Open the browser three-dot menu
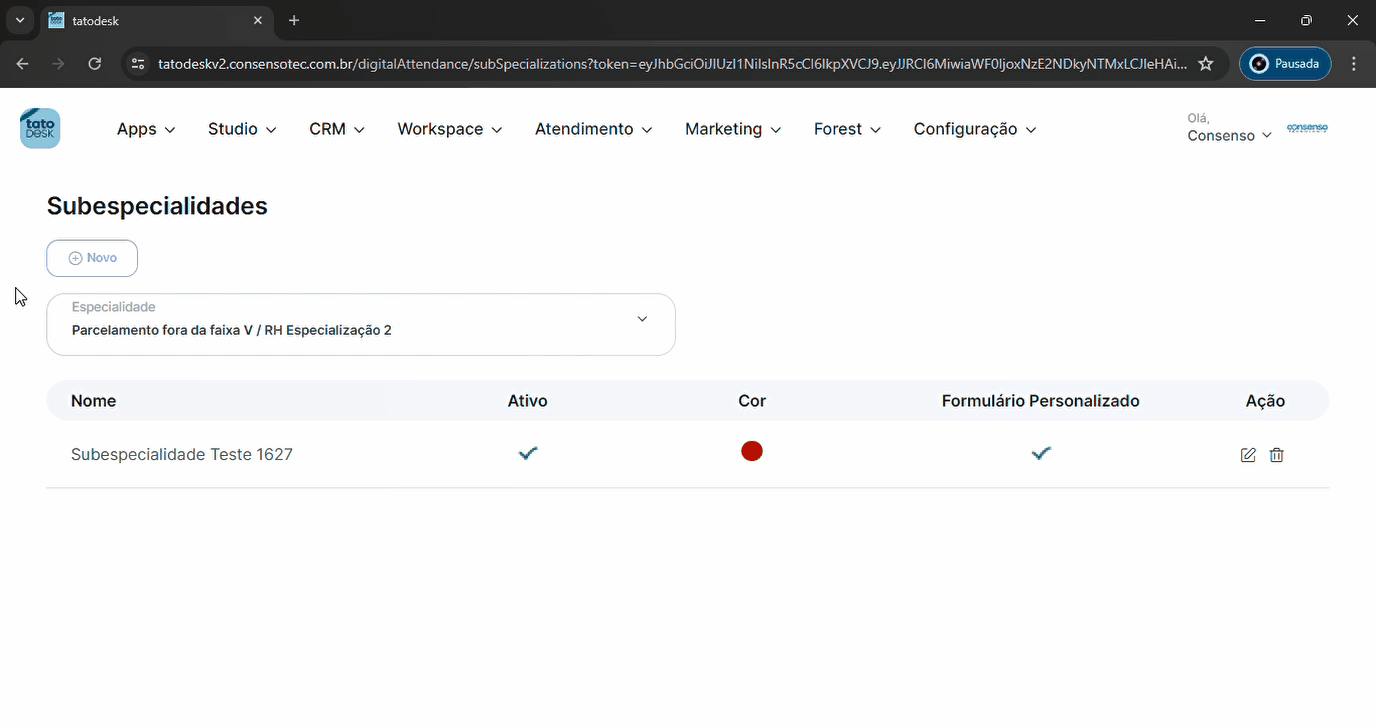The width and height of the screenshot is (1376, 728). (x=1354, y=64)
